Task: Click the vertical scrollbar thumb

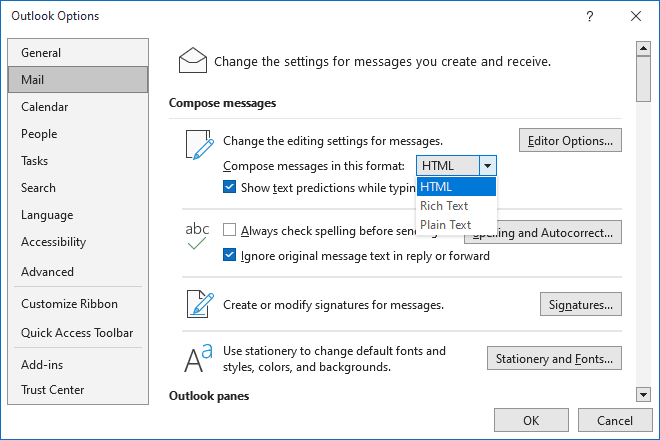Action: [643, 79]
